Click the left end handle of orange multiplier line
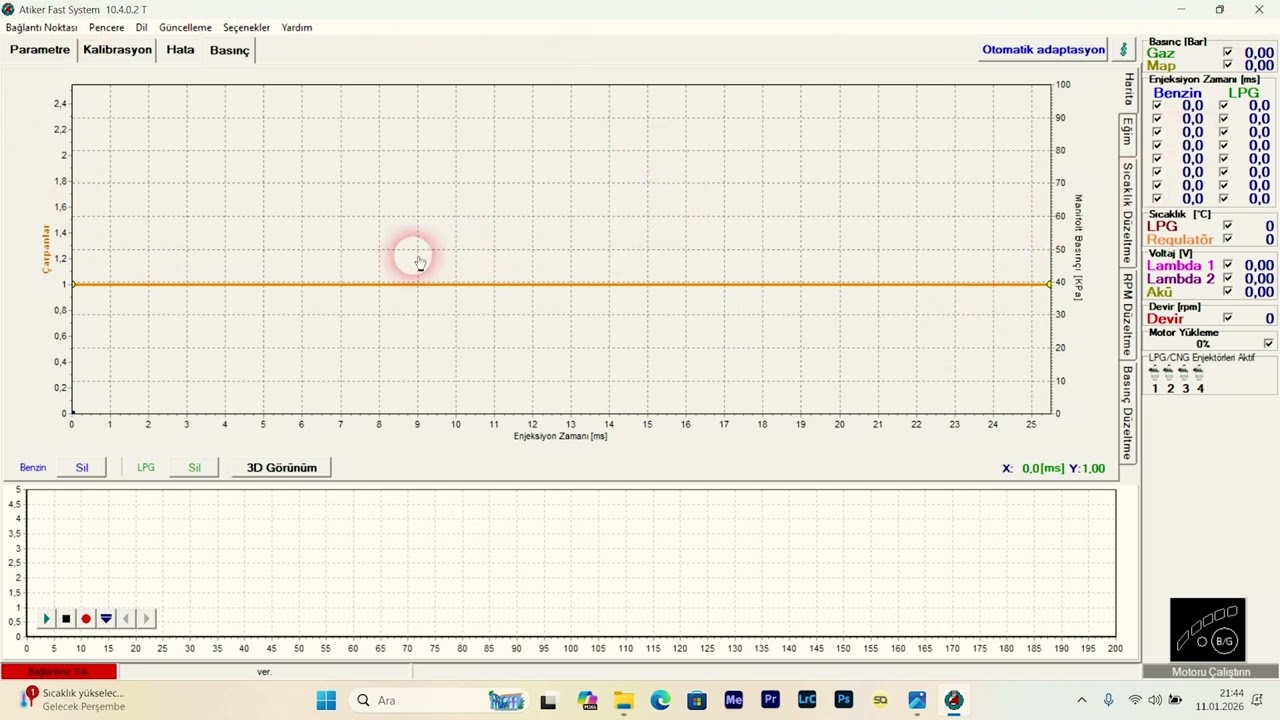 72,284
